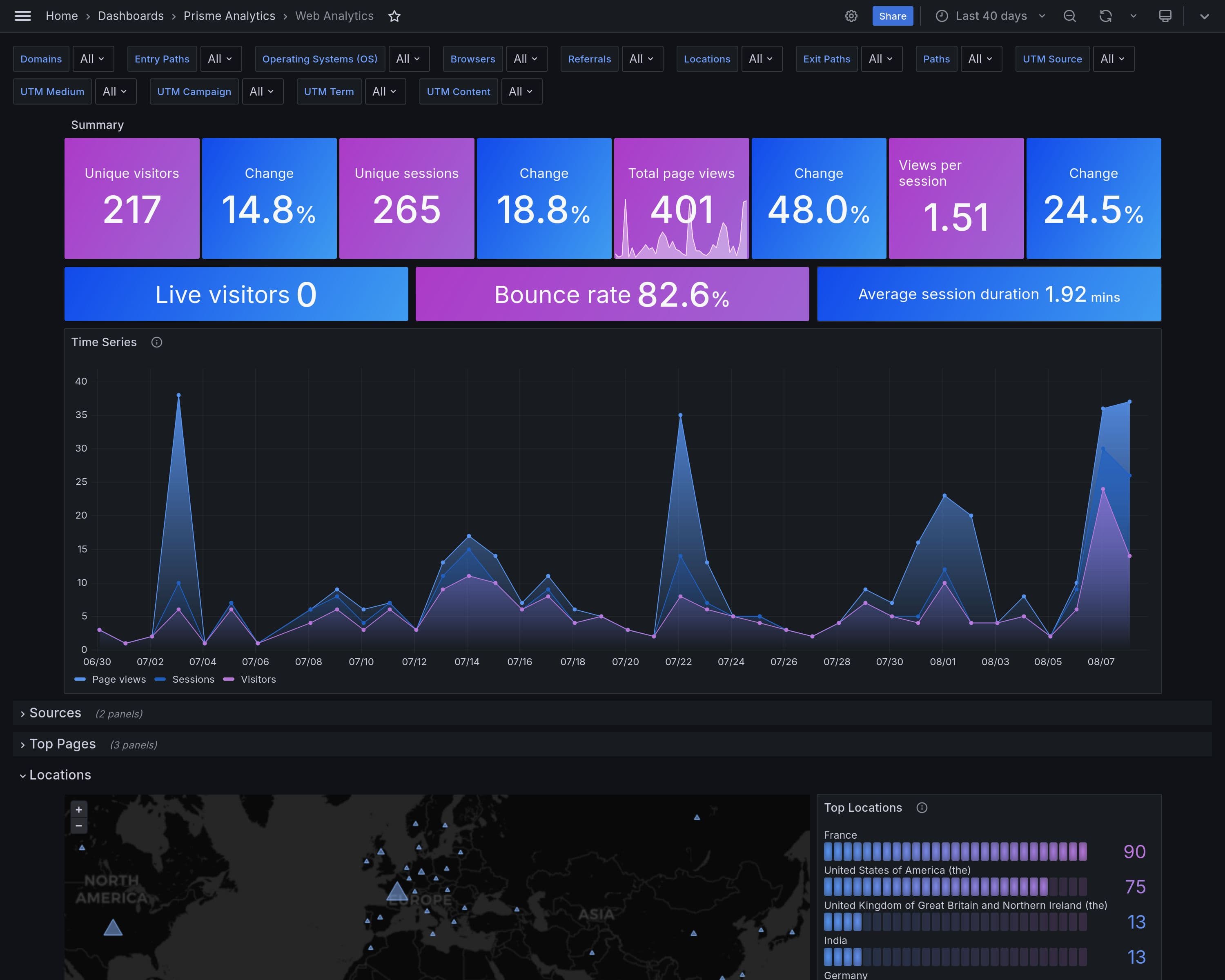The width and height of the screenshot is (1225, 980).
Task: Toggle Visitors series in legend
Action: click(x=258, y=679)
